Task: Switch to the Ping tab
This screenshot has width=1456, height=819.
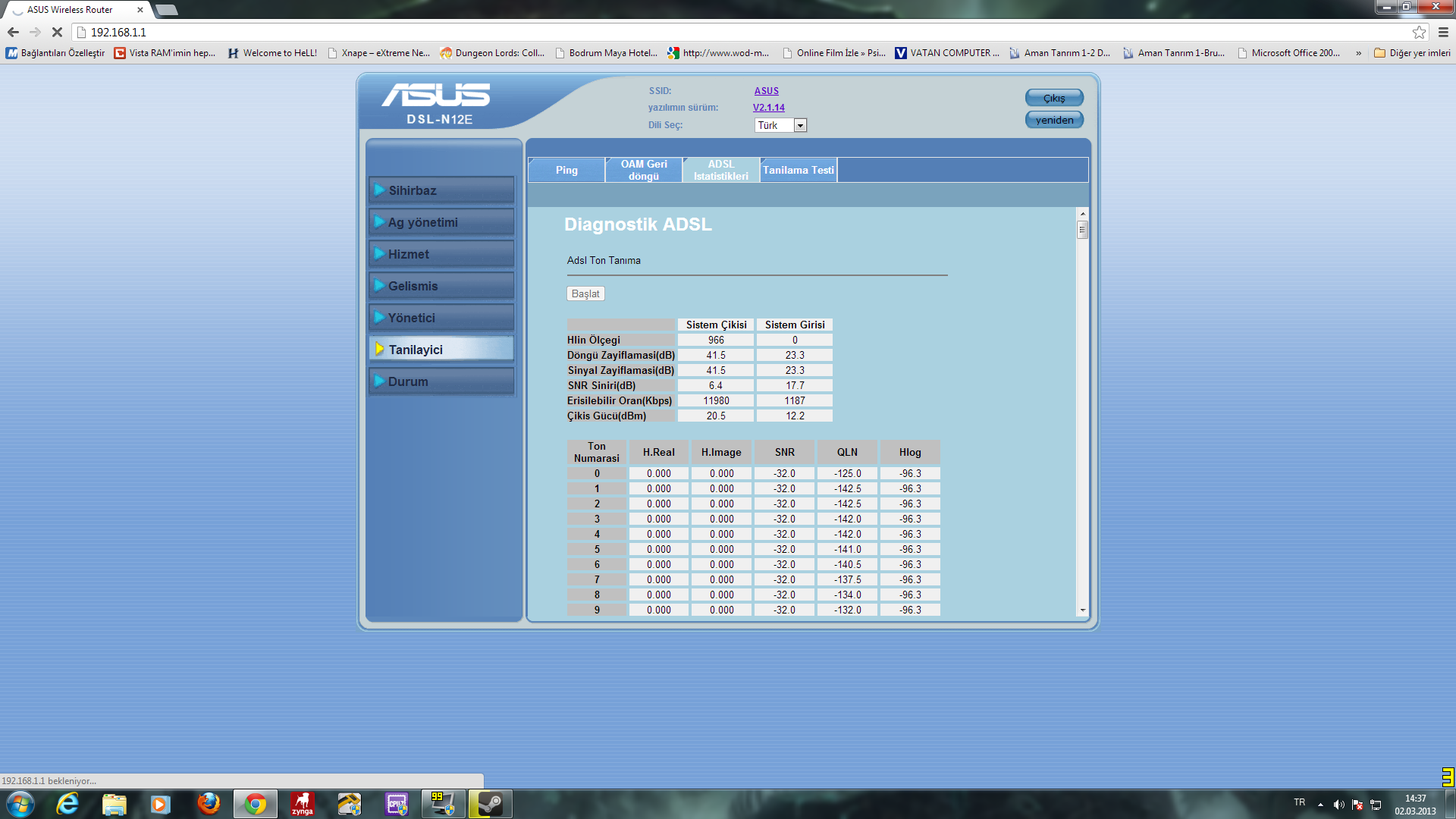Action: click(566, 170)
